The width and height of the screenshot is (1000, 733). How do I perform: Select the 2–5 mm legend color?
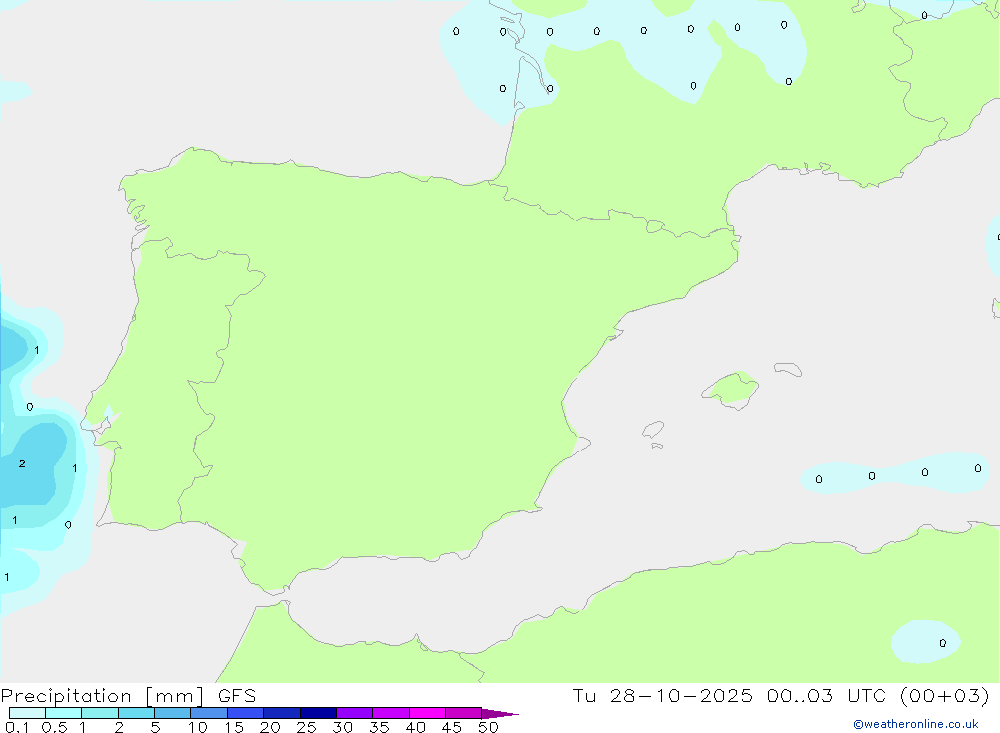136,713
